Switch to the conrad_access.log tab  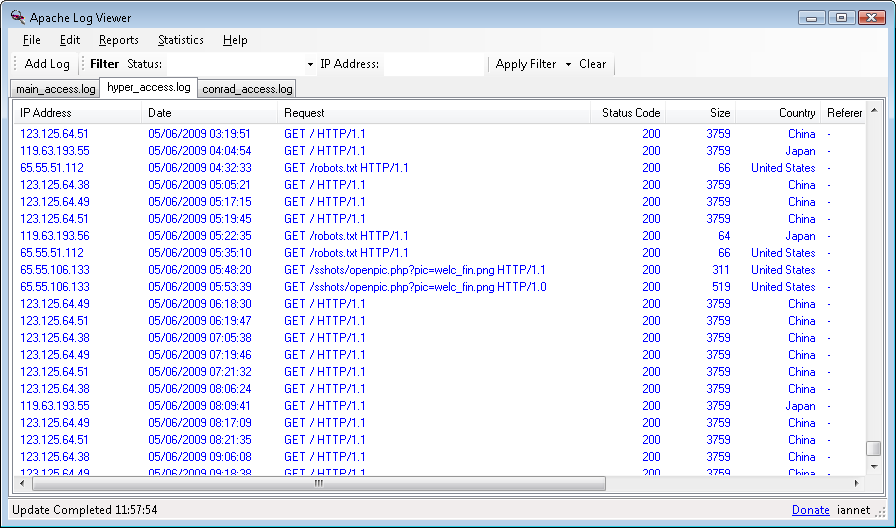(247, 89)
